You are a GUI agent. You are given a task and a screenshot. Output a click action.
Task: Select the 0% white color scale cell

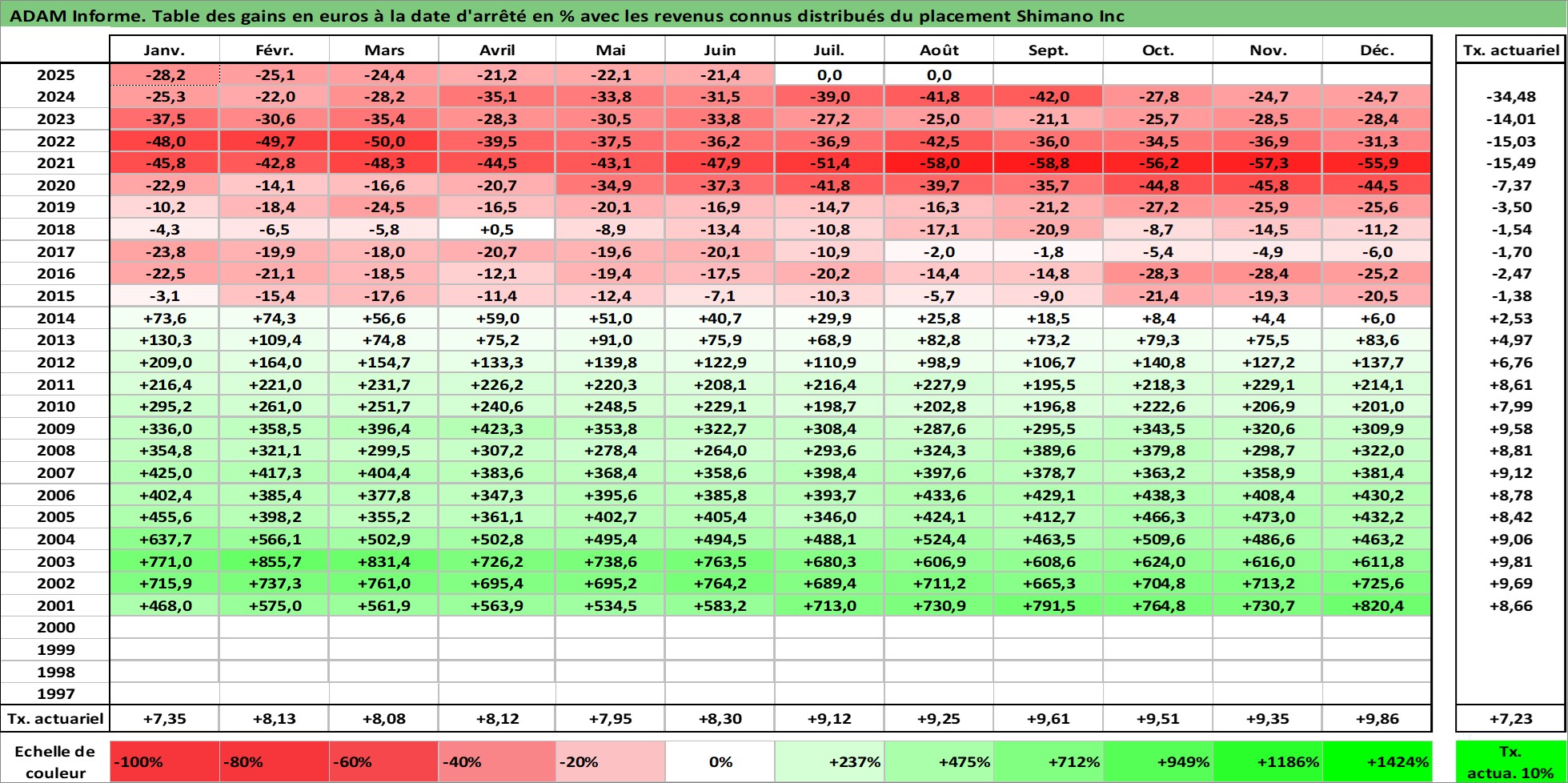tap(720, 761)
